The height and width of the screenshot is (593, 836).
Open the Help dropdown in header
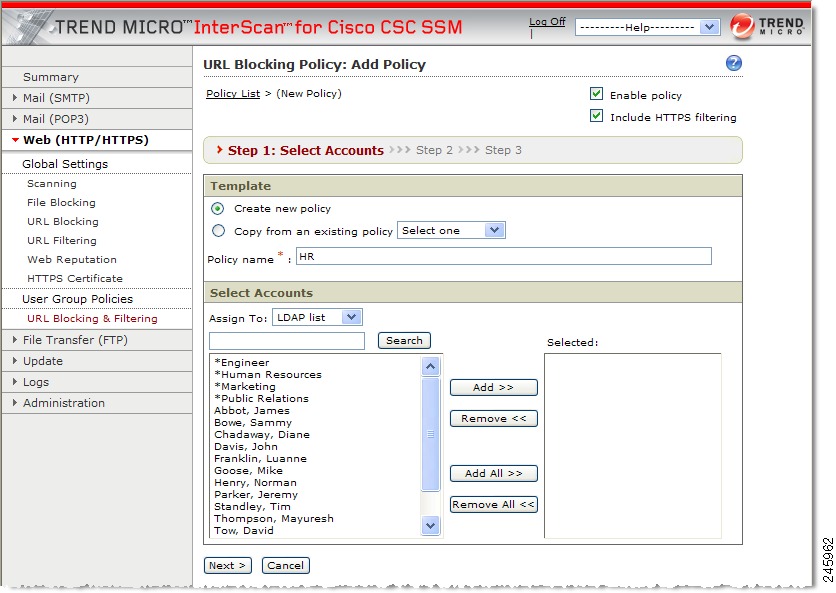tap(648, 27)
